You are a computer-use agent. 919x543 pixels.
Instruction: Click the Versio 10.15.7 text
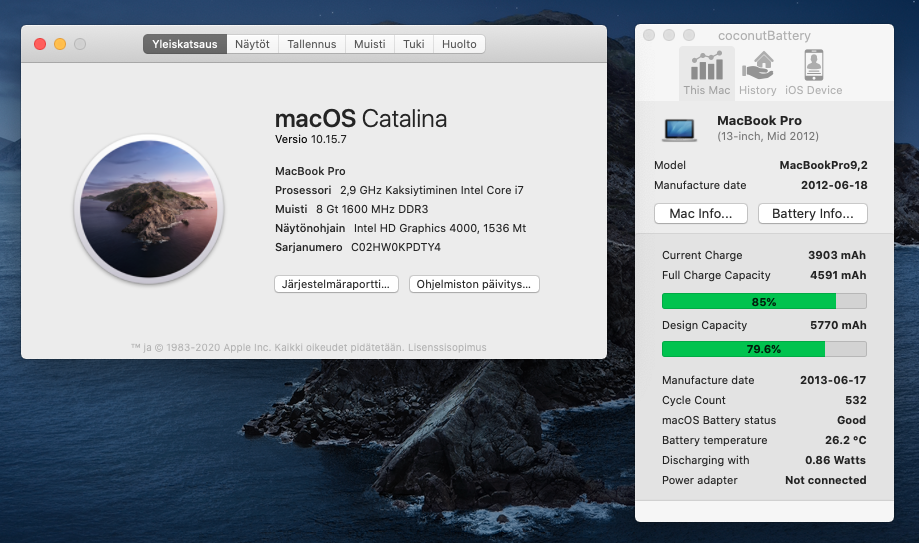[x=311, y=139]
